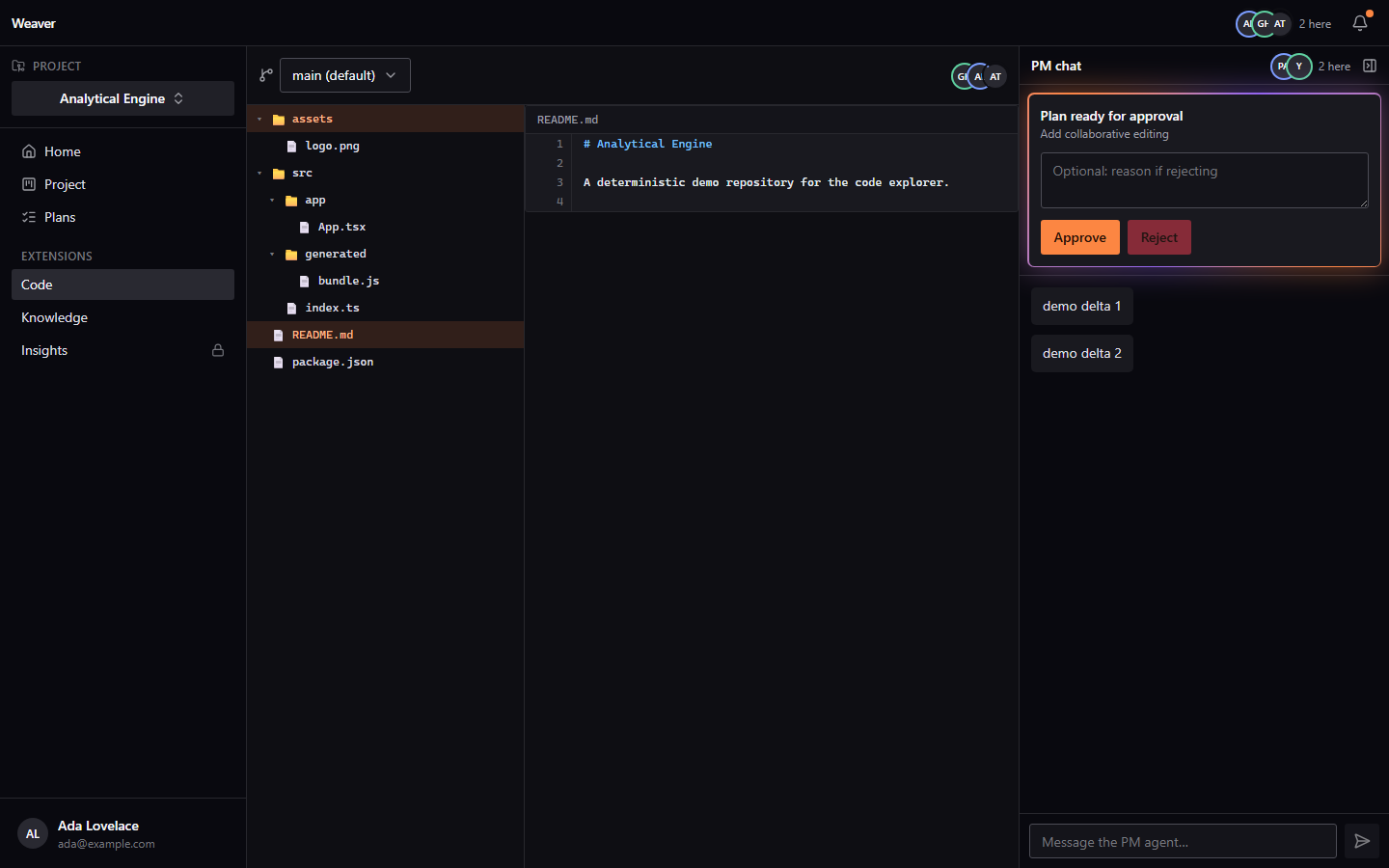Click the assets folder icon

(x=279, y=120)
